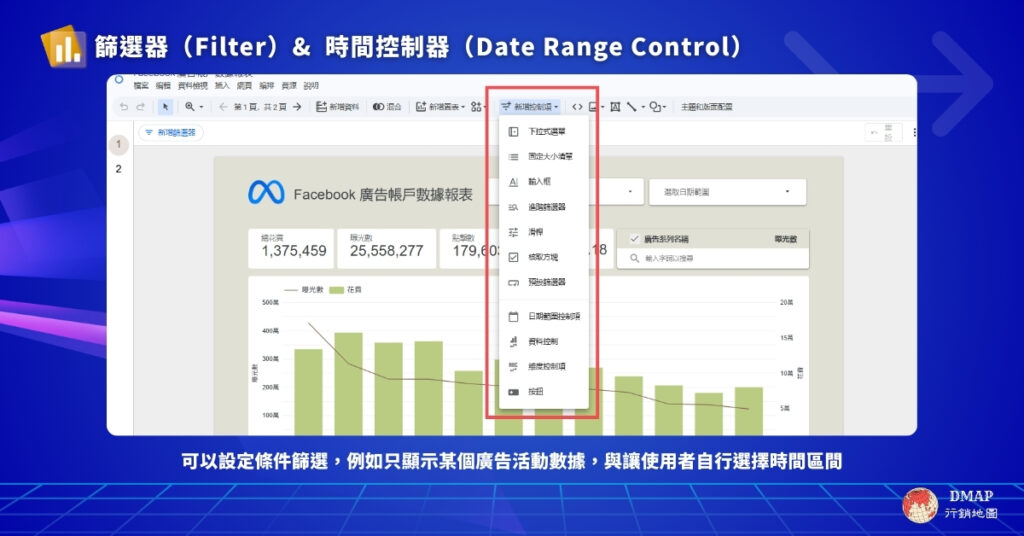Insert URL embed with angle-bracket icon
The image size is (1024, 536).
point(577,106)
